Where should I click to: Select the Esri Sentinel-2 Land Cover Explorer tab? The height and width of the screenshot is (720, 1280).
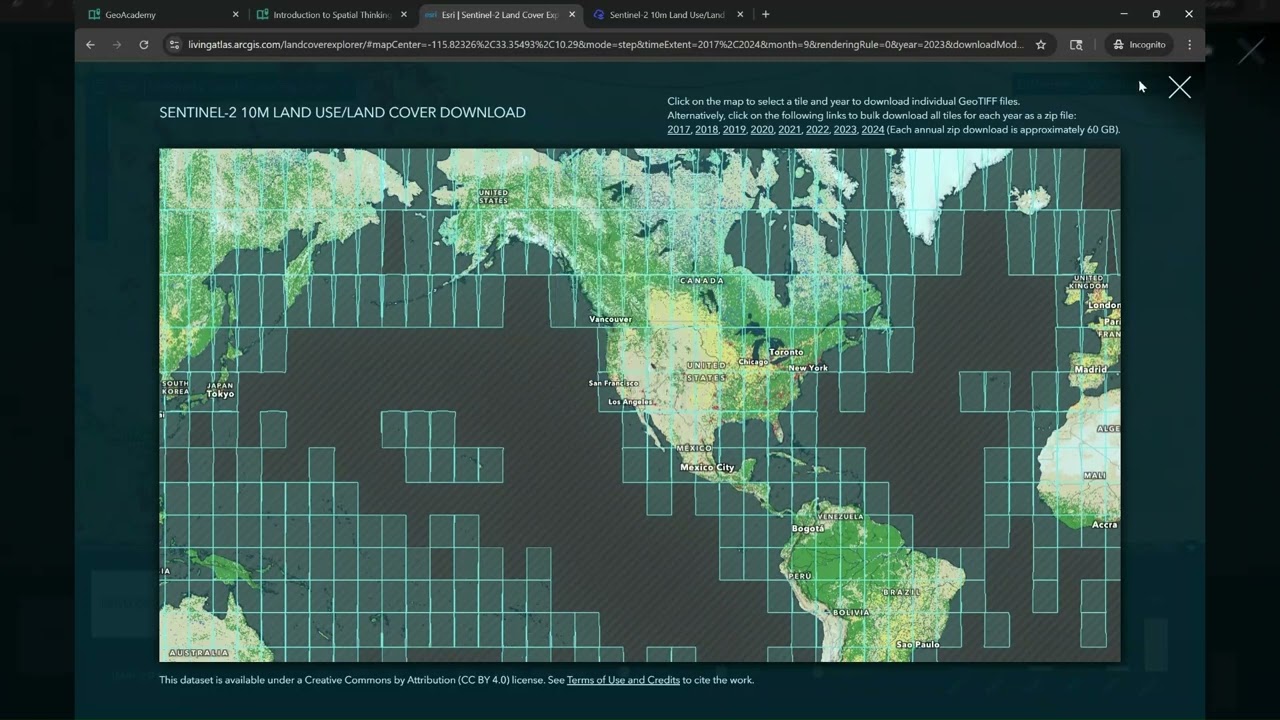click(498, 15)
